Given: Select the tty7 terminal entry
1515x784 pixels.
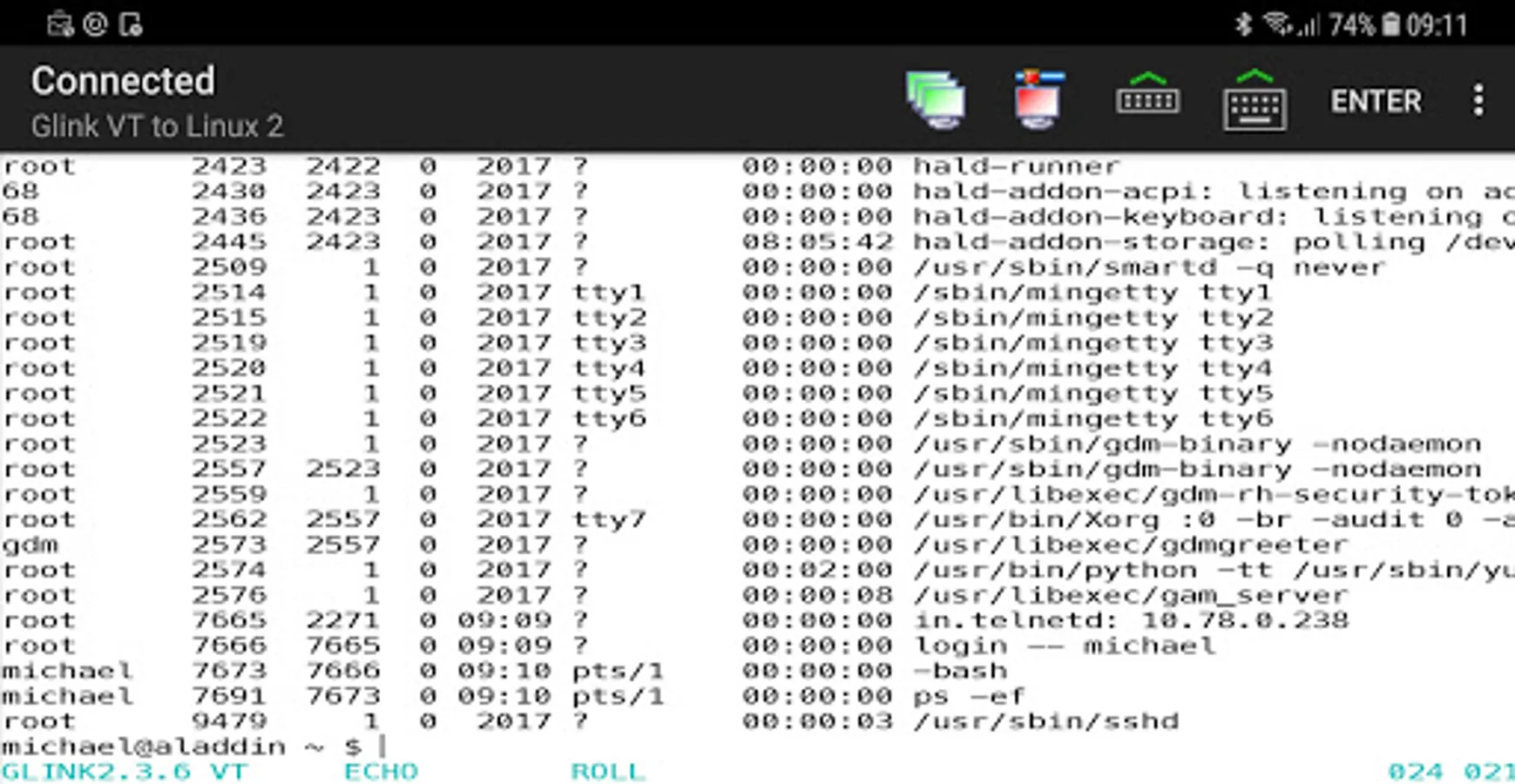Looking at the screenshot, I should pyautogui.click(x=609, y=519).
